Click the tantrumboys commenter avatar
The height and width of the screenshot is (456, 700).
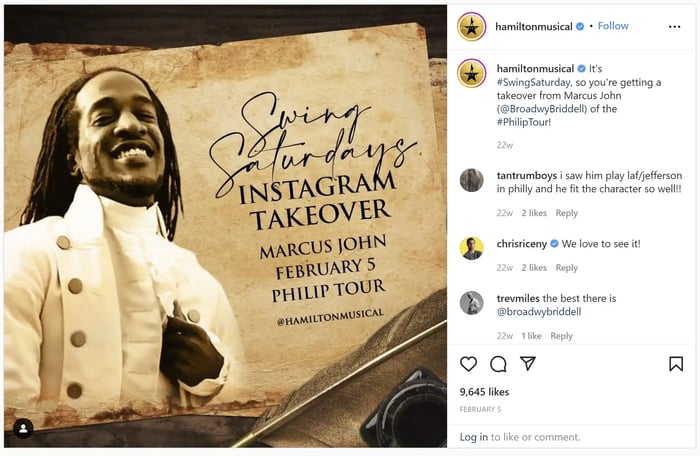click(x=471, y=180)
